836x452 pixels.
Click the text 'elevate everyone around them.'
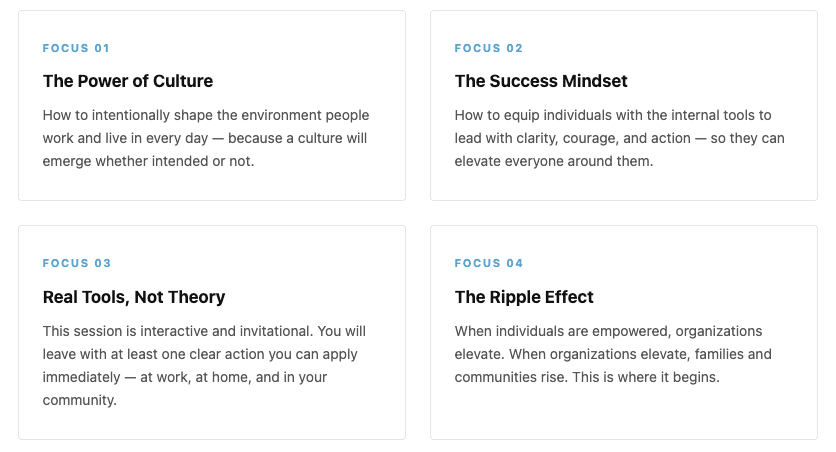[x=553, y=161]
